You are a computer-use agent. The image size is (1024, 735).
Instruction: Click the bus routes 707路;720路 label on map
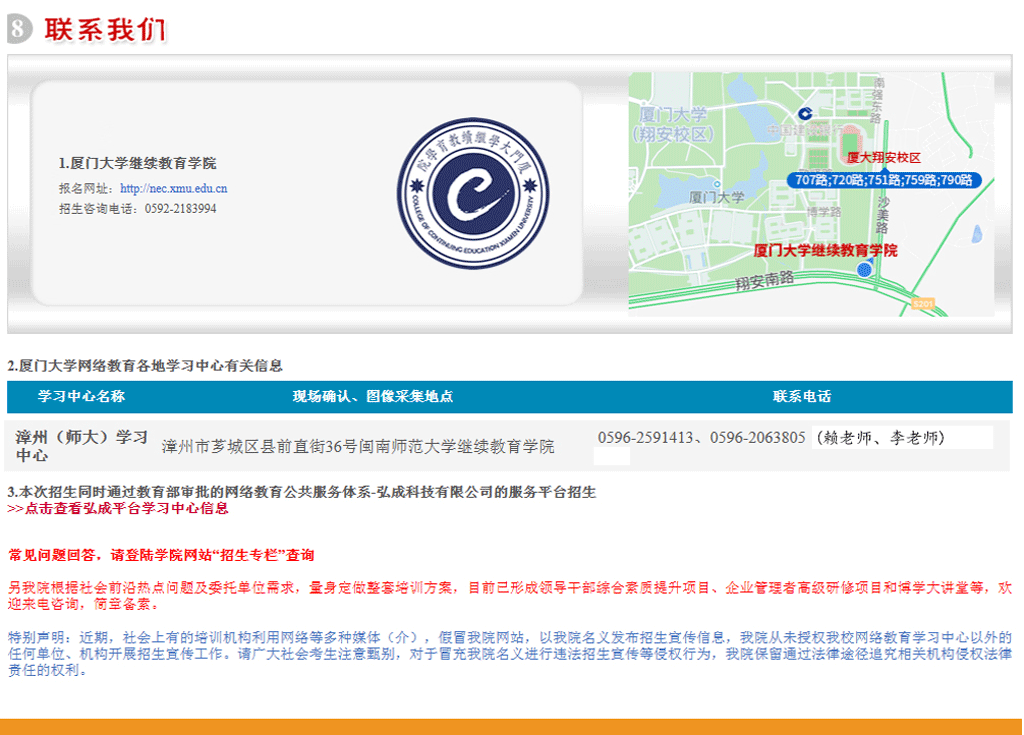point(884,180)
